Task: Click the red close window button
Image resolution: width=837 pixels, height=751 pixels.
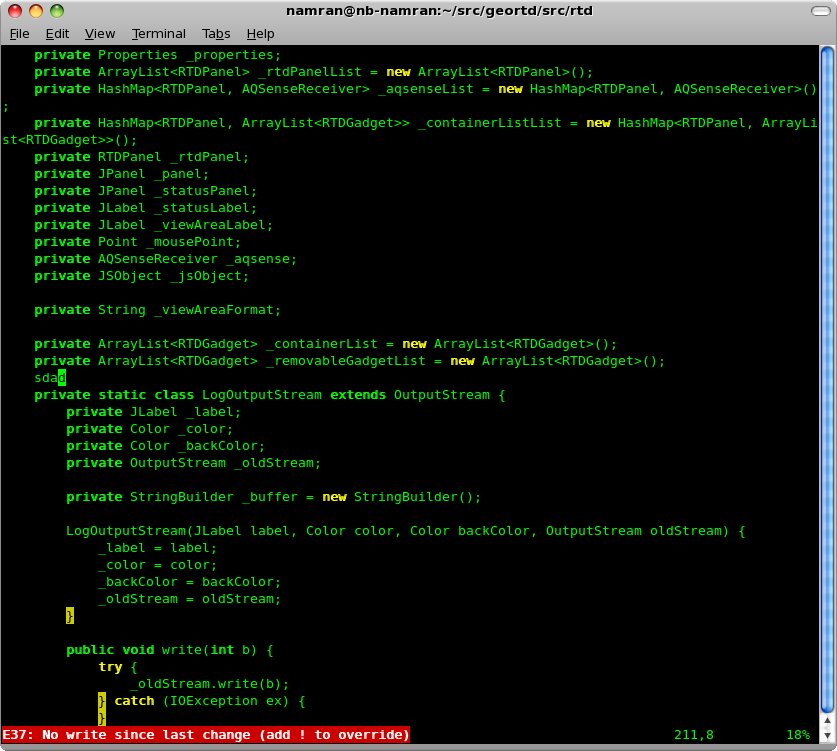Action: pyautogui.click(x=15, y=11)
